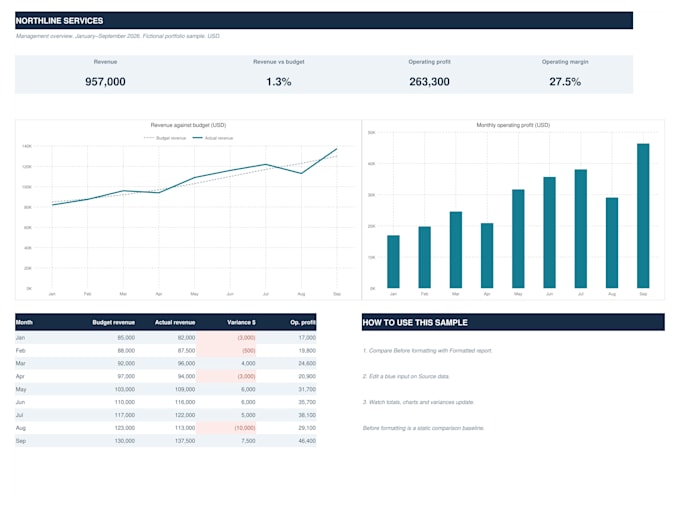This screenshot has height=510, width=680.
Task: Click step 3 'Watch totals, charts' instruction
Action: coord(418,402)
